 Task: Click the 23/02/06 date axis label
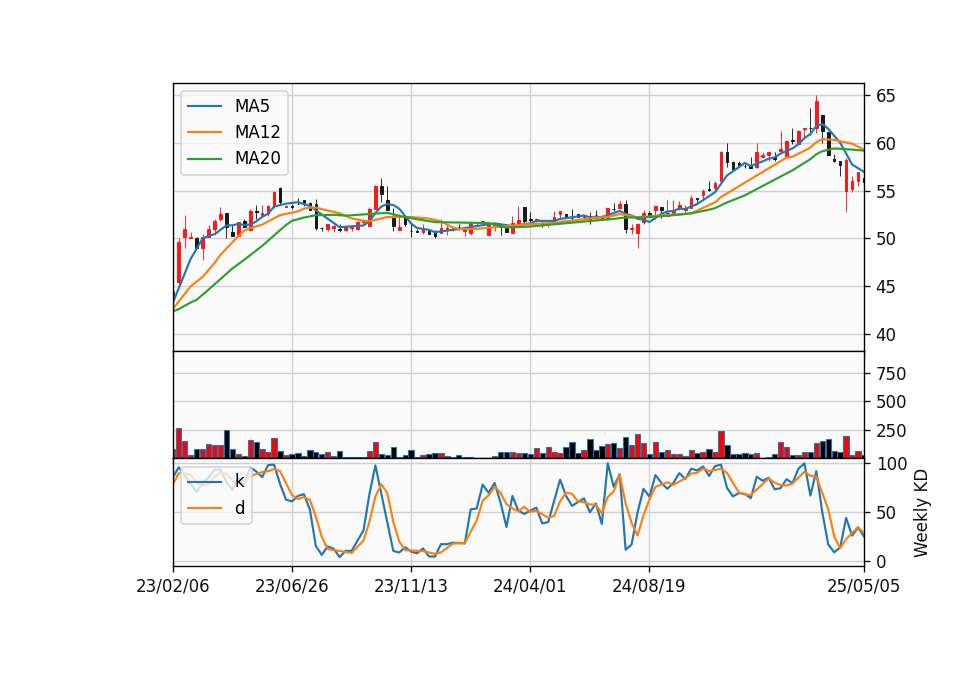[x=173, y=586]
